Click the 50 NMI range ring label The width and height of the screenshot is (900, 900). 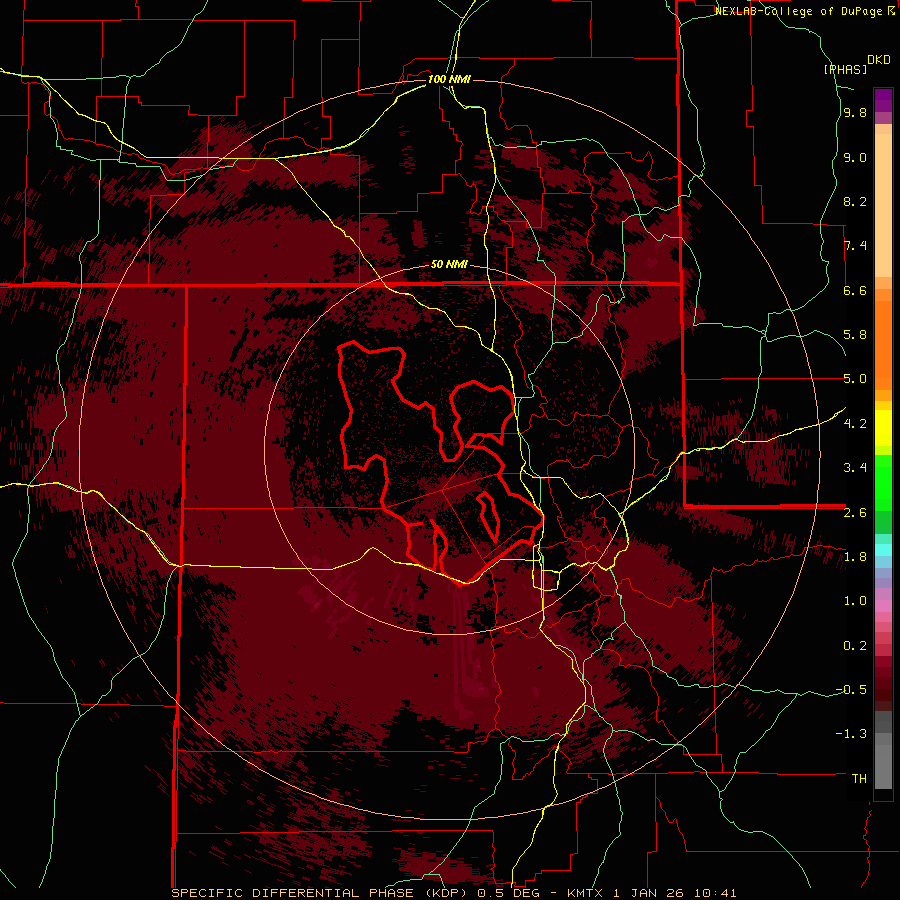(449, 265)
